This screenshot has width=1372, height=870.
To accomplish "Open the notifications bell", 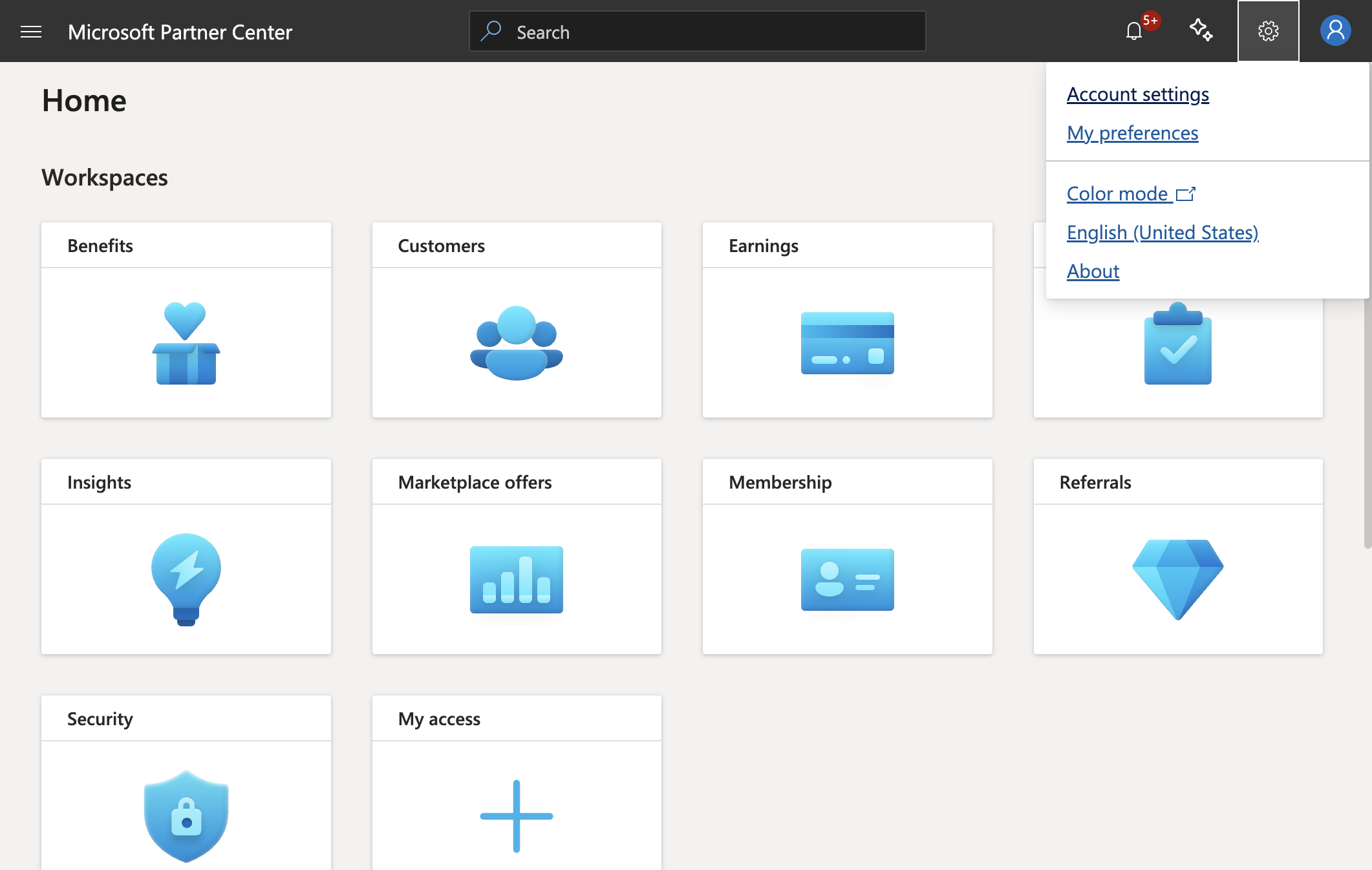I will click(x=1134, y=31).
